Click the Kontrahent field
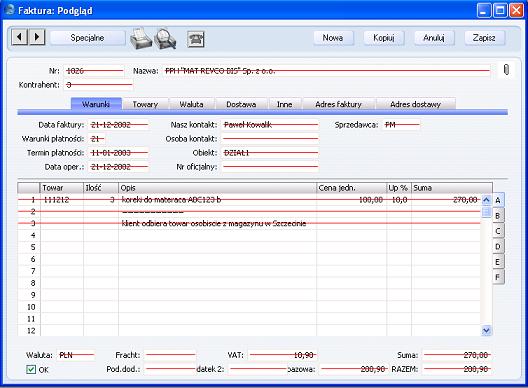The image size is (528, 388). click(x=98, y=85)
